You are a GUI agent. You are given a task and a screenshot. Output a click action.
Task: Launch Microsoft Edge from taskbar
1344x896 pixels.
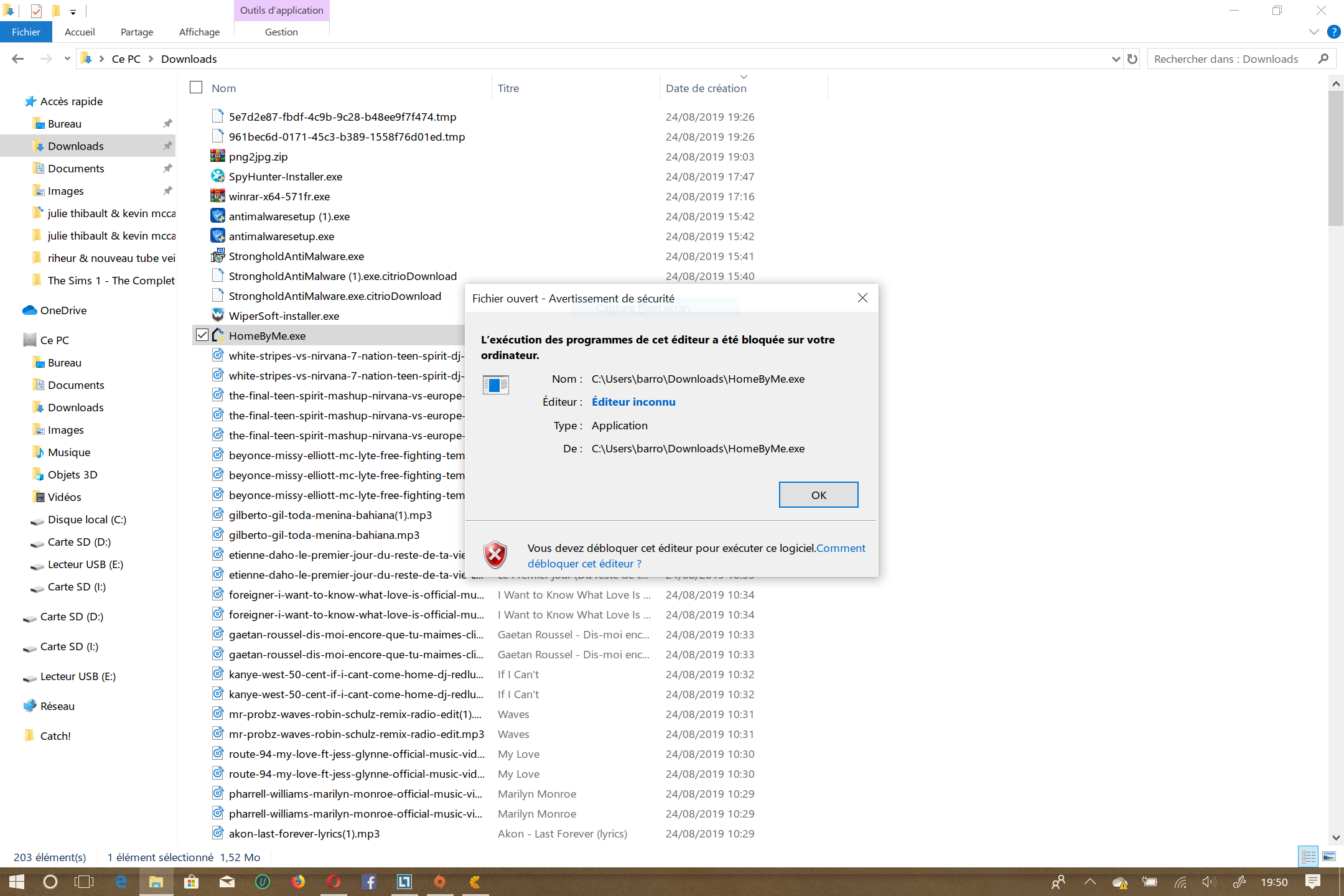121,882
